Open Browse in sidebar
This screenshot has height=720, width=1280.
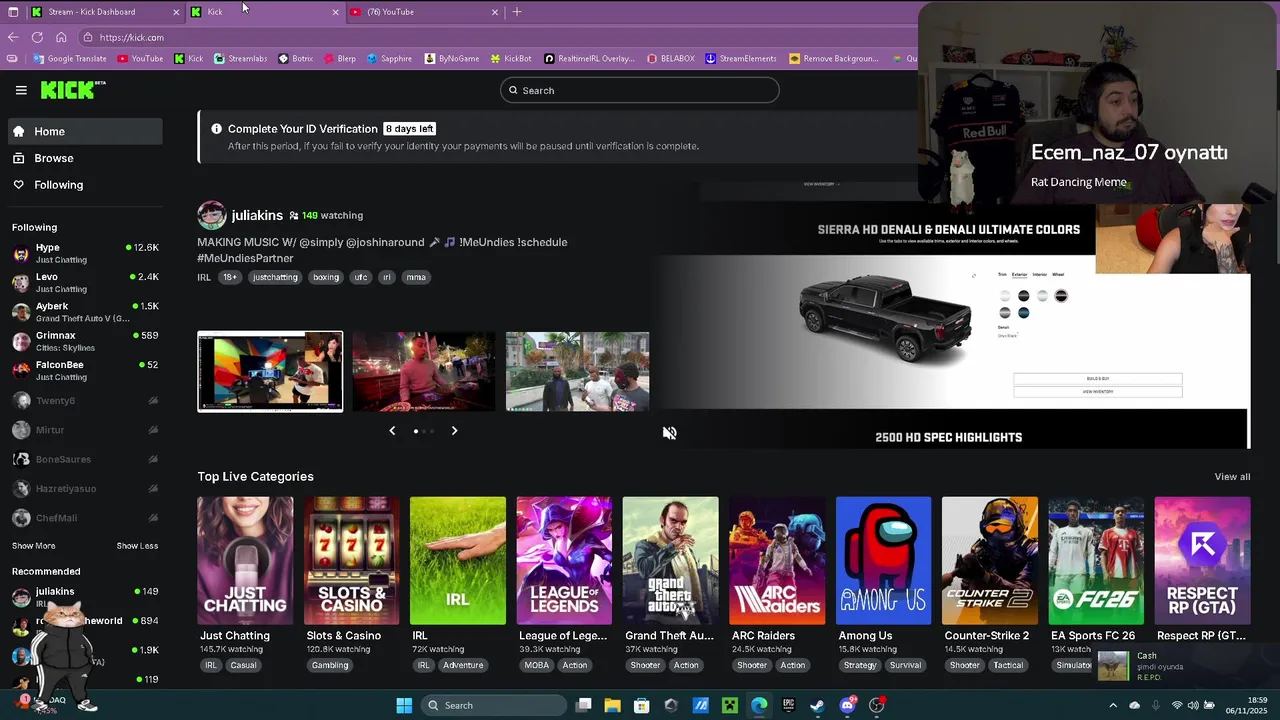[x=85, y=158]
